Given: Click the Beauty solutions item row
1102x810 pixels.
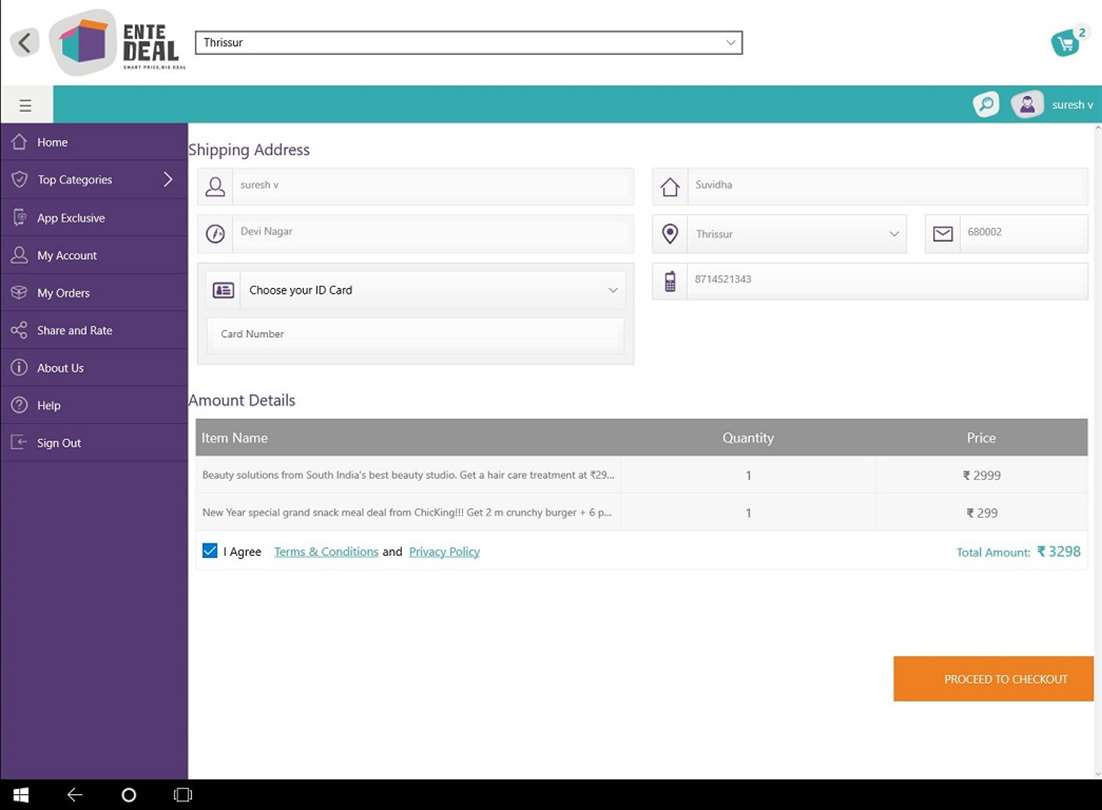Looking at the screenshot, I should (x=642, y=475).
